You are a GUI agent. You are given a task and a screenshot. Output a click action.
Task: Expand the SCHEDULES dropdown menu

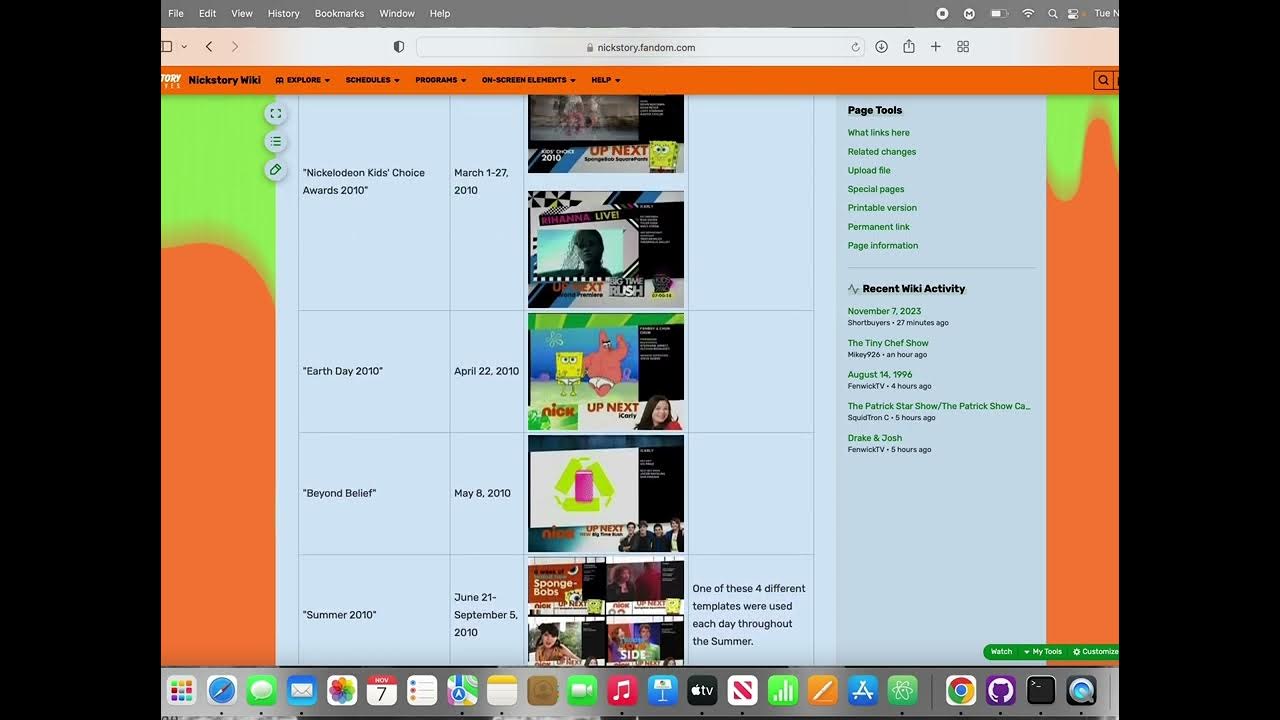373,80
